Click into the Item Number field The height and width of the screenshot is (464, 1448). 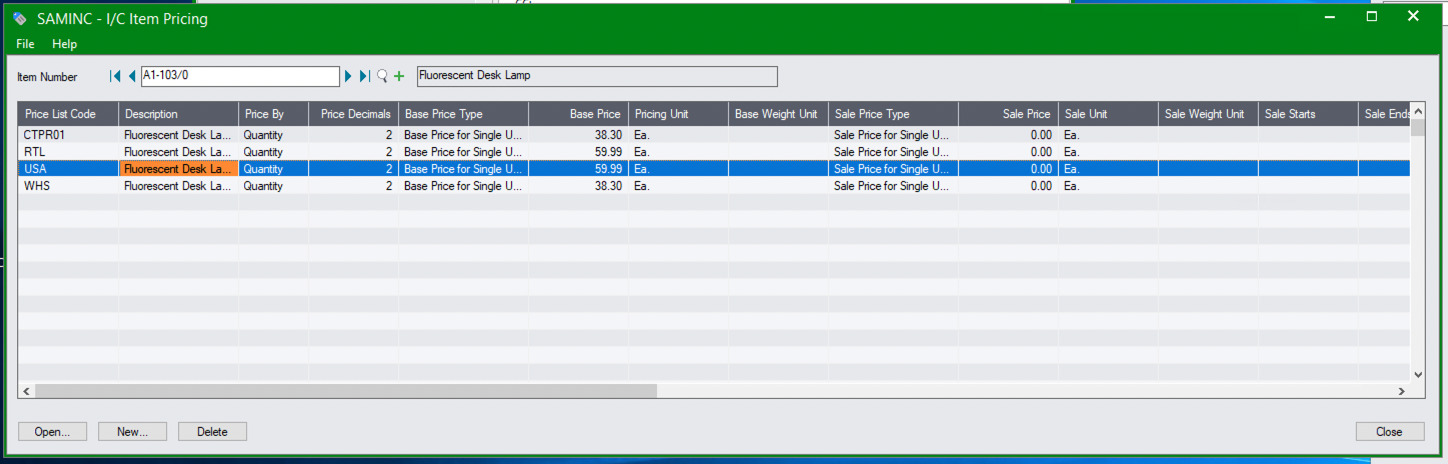tap(240, 76)
